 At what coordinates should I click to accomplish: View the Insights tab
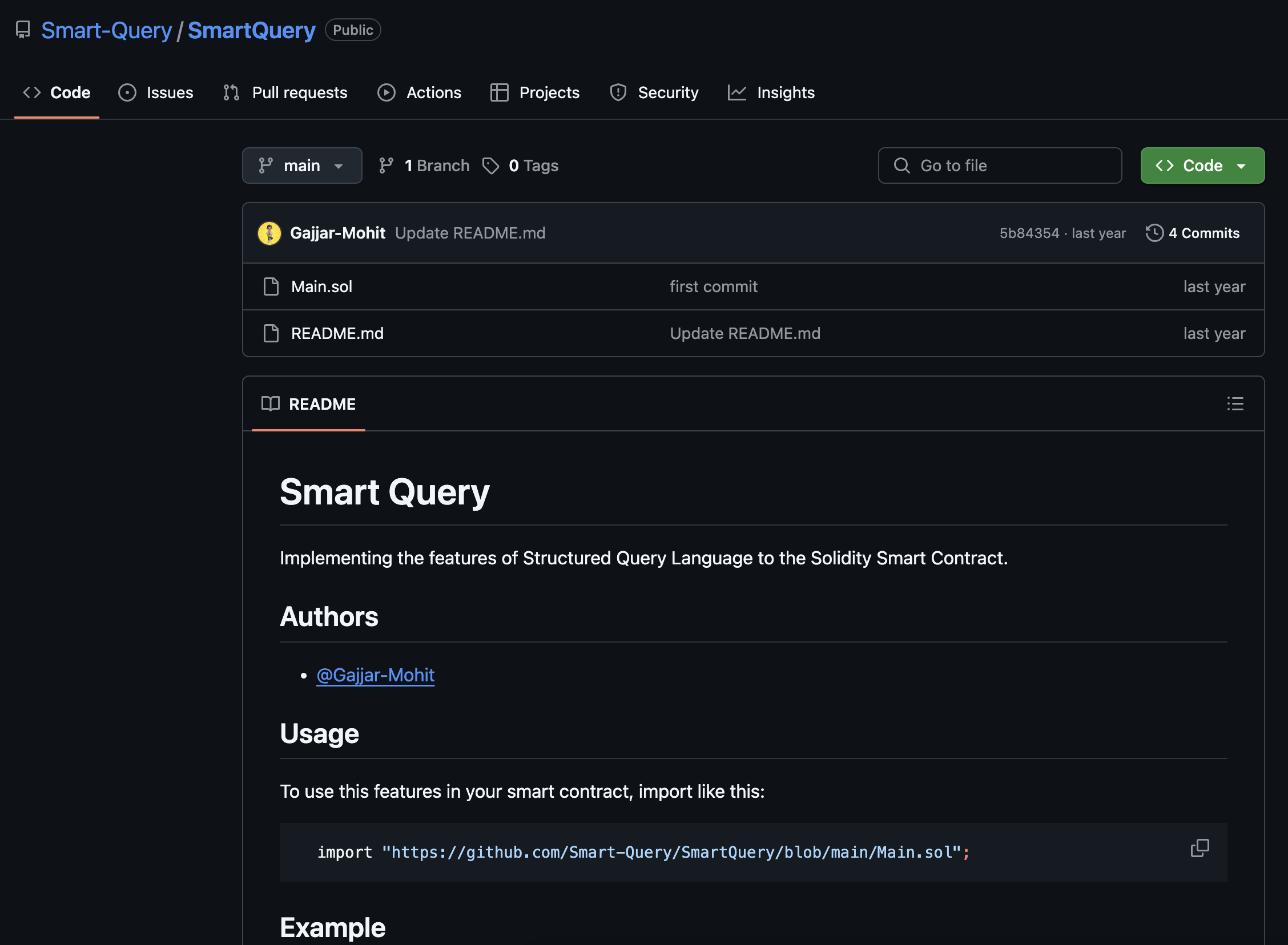pyautogui.click(x=771, y=92)
